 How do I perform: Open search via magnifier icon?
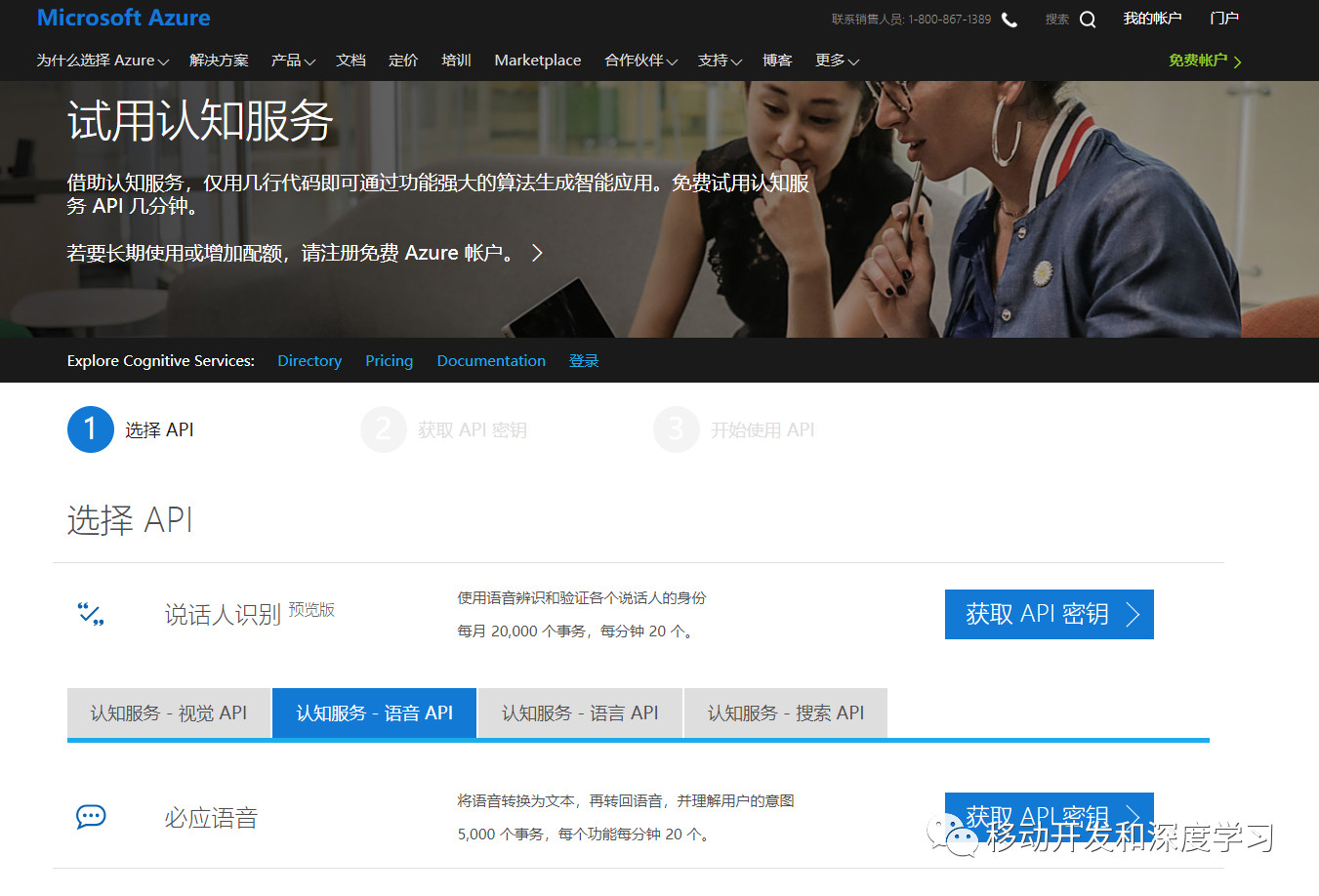[x=1088, y=20]
